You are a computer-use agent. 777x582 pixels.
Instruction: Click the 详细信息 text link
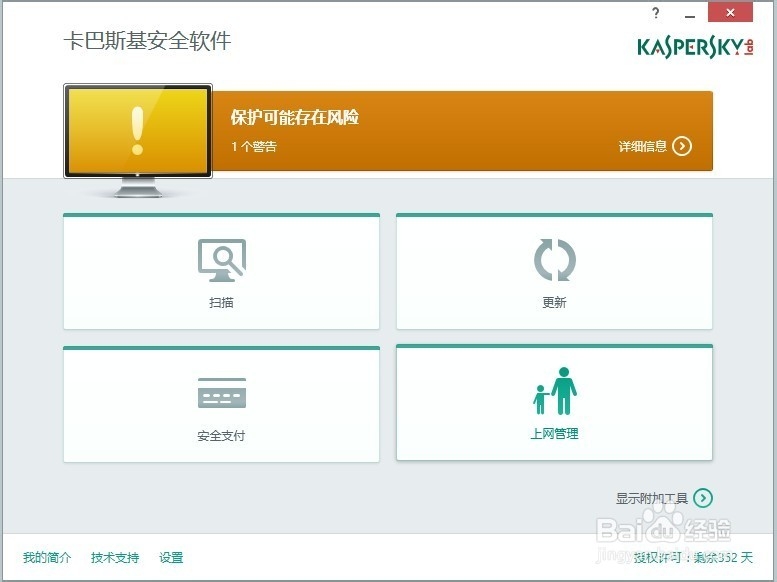pyautogui.click(x=643, y=146)
